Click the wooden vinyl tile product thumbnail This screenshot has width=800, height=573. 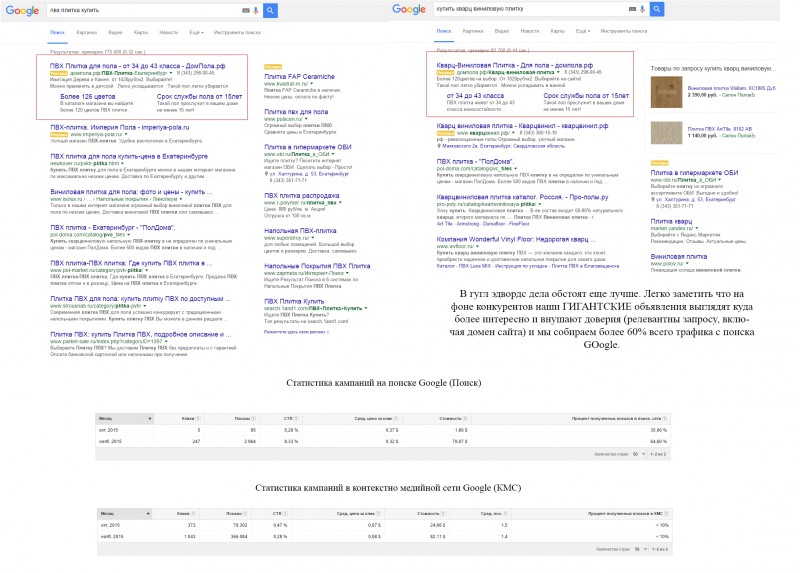point(666,92)
